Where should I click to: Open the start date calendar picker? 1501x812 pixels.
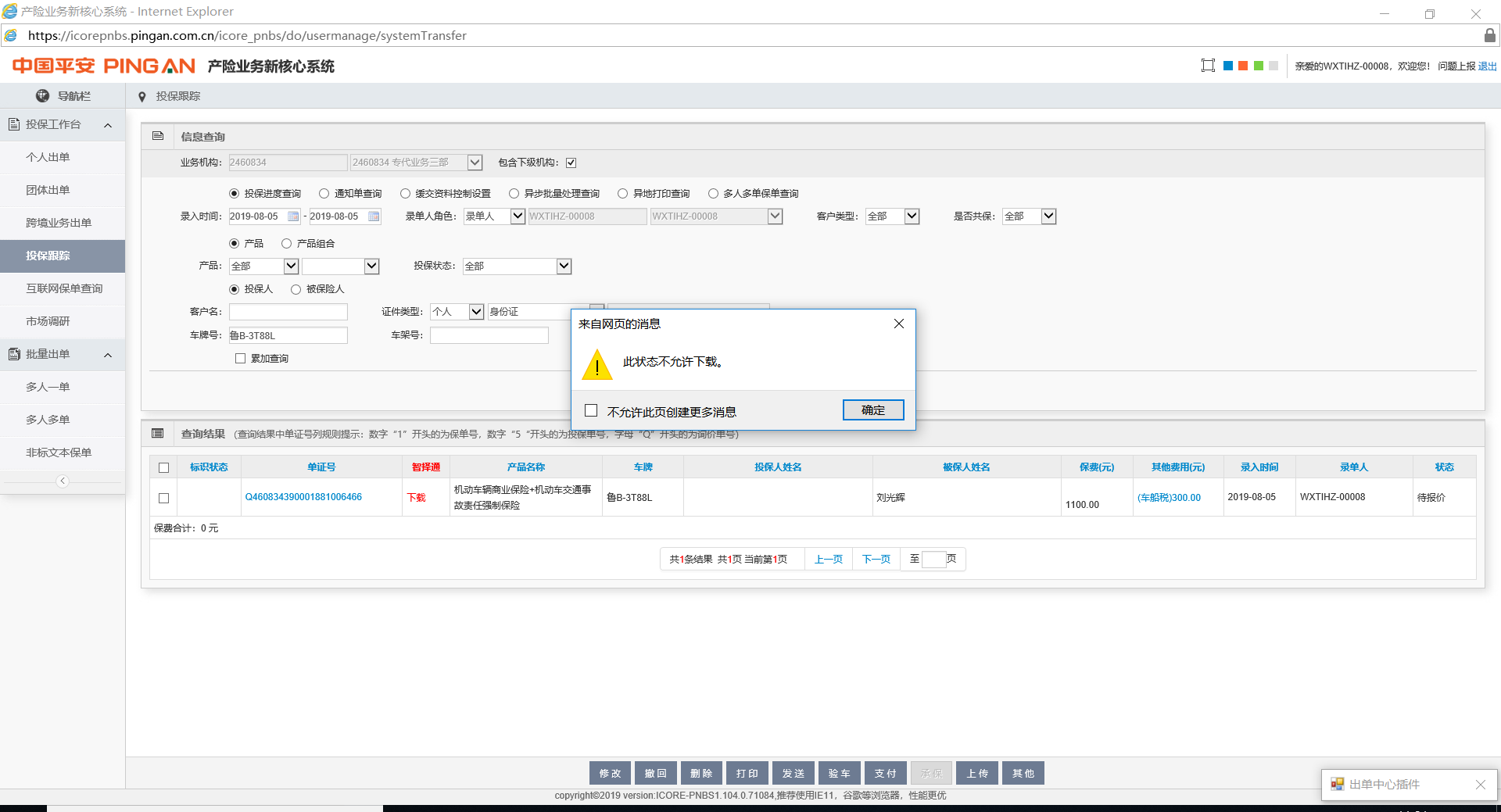[x=293, y=216]
